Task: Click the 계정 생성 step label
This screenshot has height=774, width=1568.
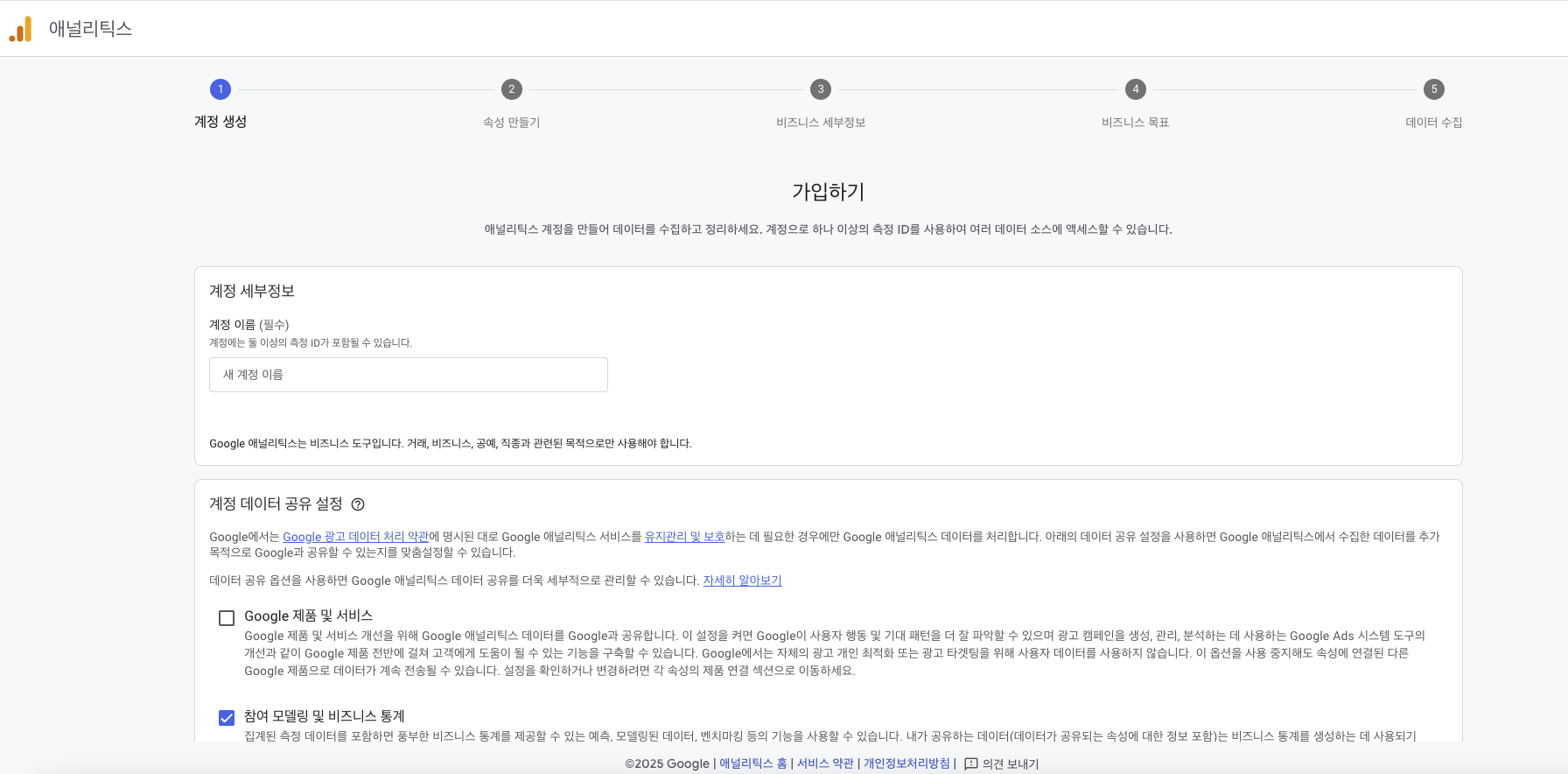Action: point(220,122)
